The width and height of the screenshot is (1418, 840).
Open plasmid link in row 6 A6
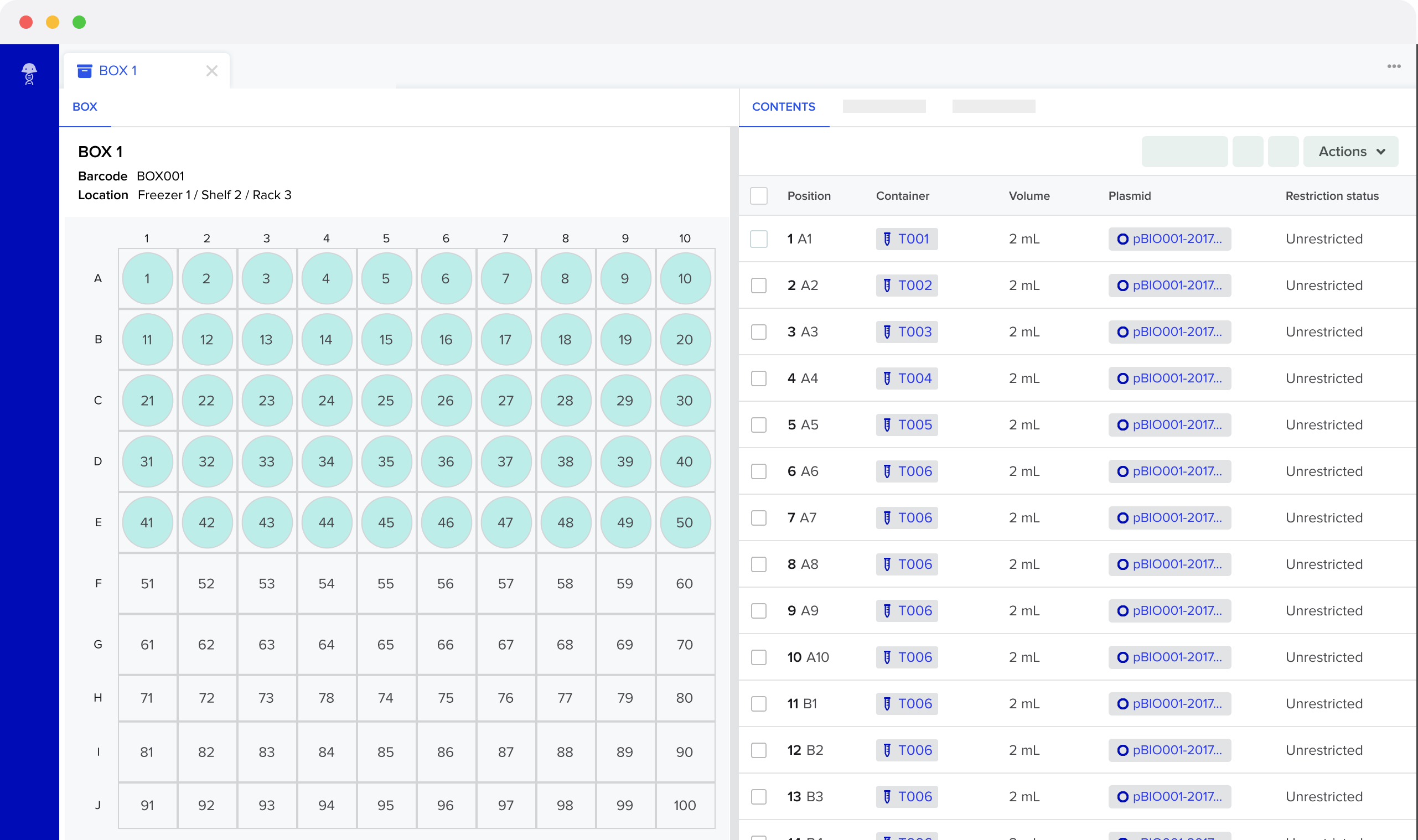[1169, 471]
